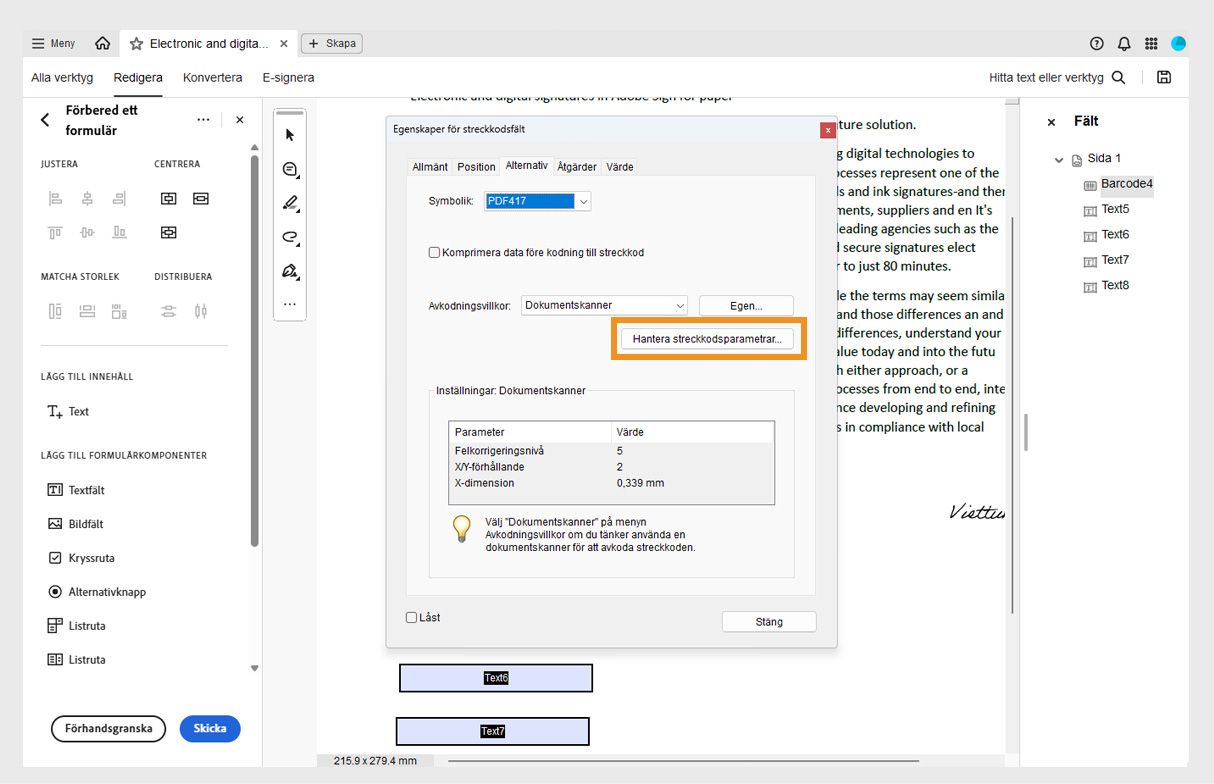This screenshot has width=1214, height=784.
Task: Select the Text6 form field on page
Action: click(496, 678)
